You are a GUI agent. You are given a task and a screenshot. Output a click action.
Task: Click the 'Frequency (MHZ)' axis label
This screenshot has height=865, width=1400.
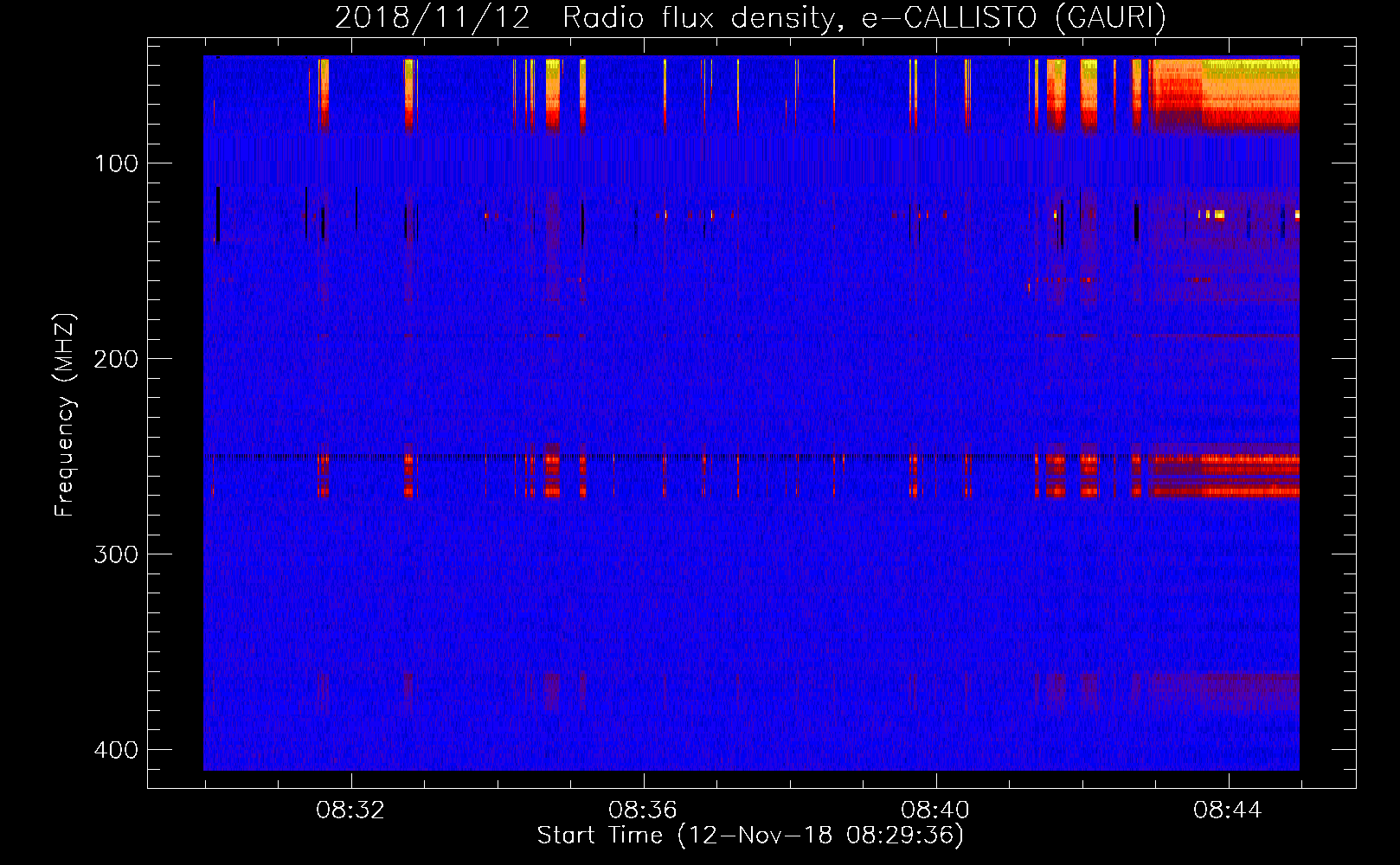click(x=65, y=415)
